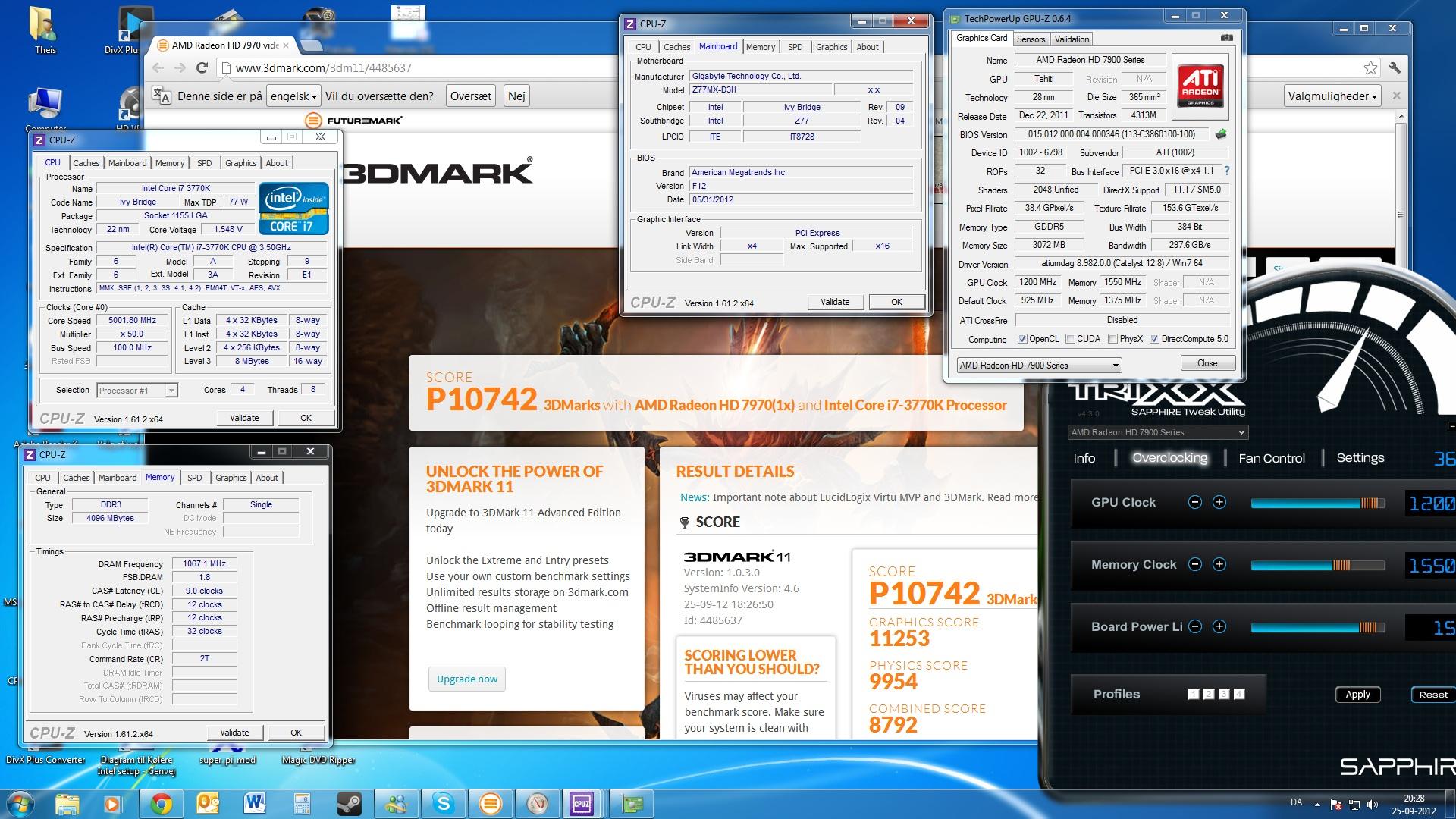
Task: Select TRIXX profile 3
Action: pyautogui.click(x=1224, y=694)
